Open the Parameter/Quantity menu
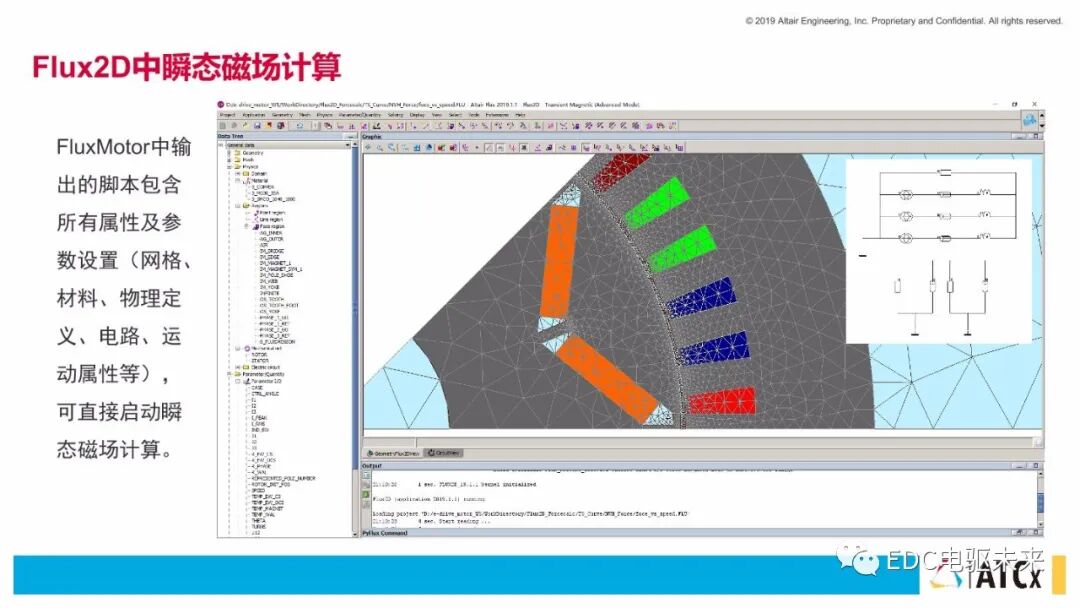Image resolution: width=1080 pixels, height=608 pixels. [360, 115]
